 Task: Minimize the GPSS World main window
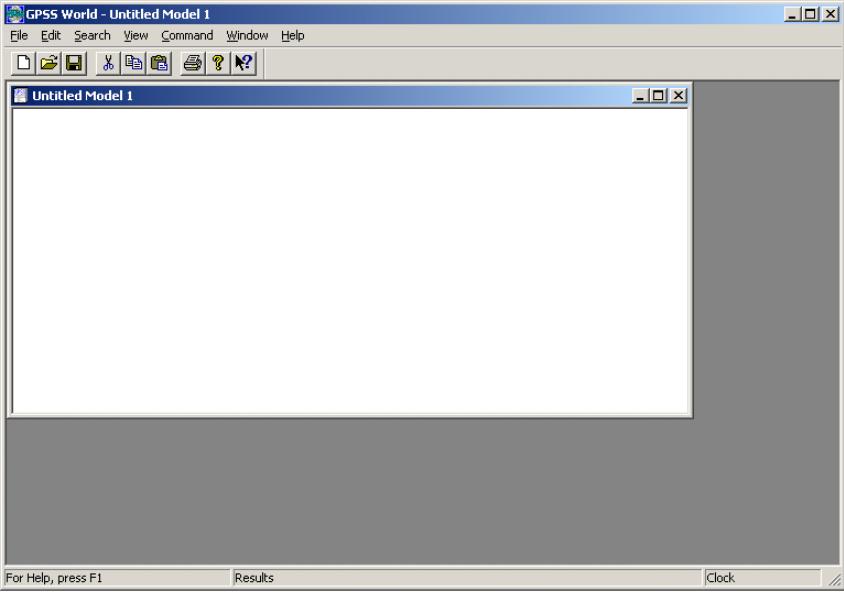pos(791,14)
